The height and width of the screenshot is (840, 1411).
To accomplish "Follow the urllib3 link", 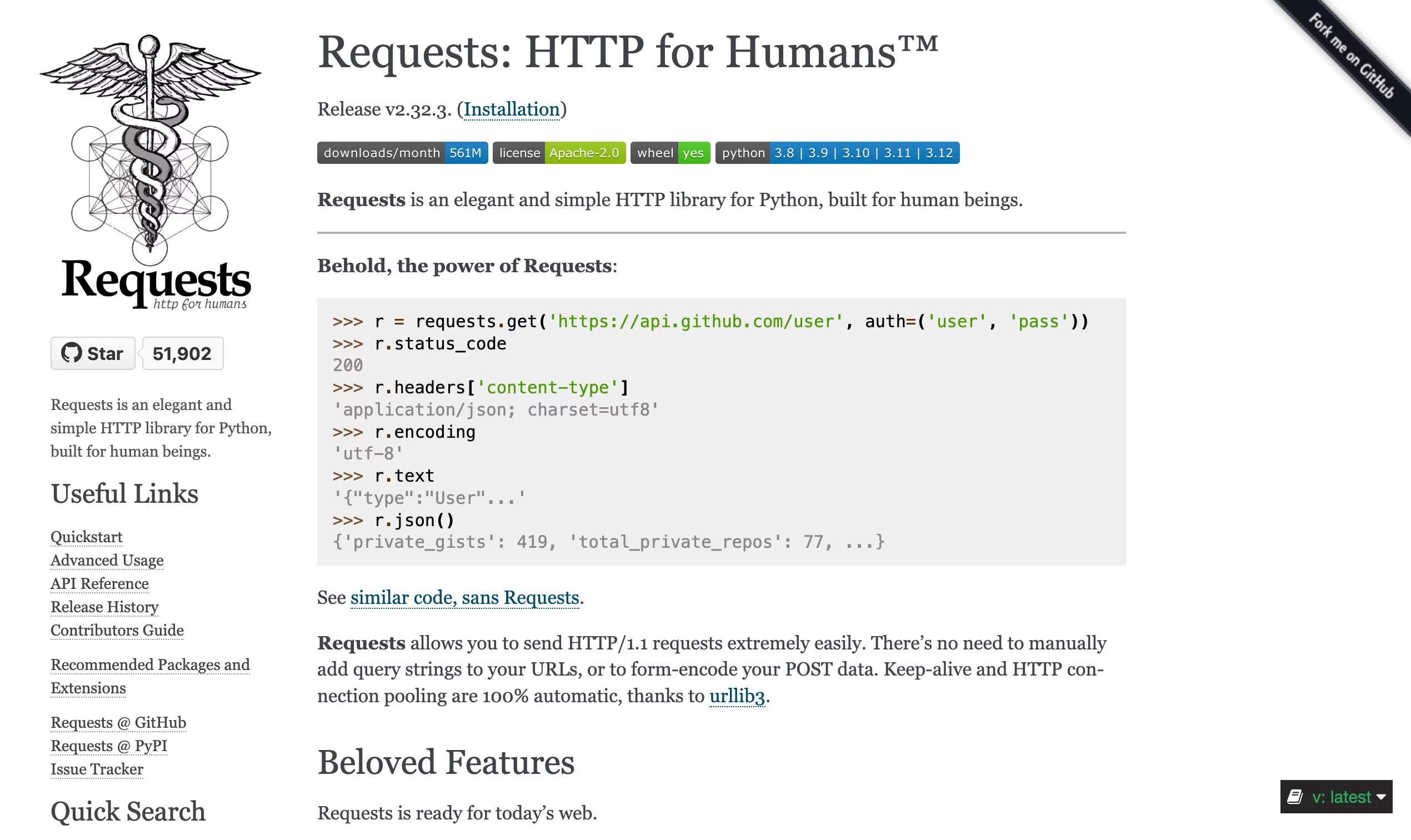I will tap(737, 696).
